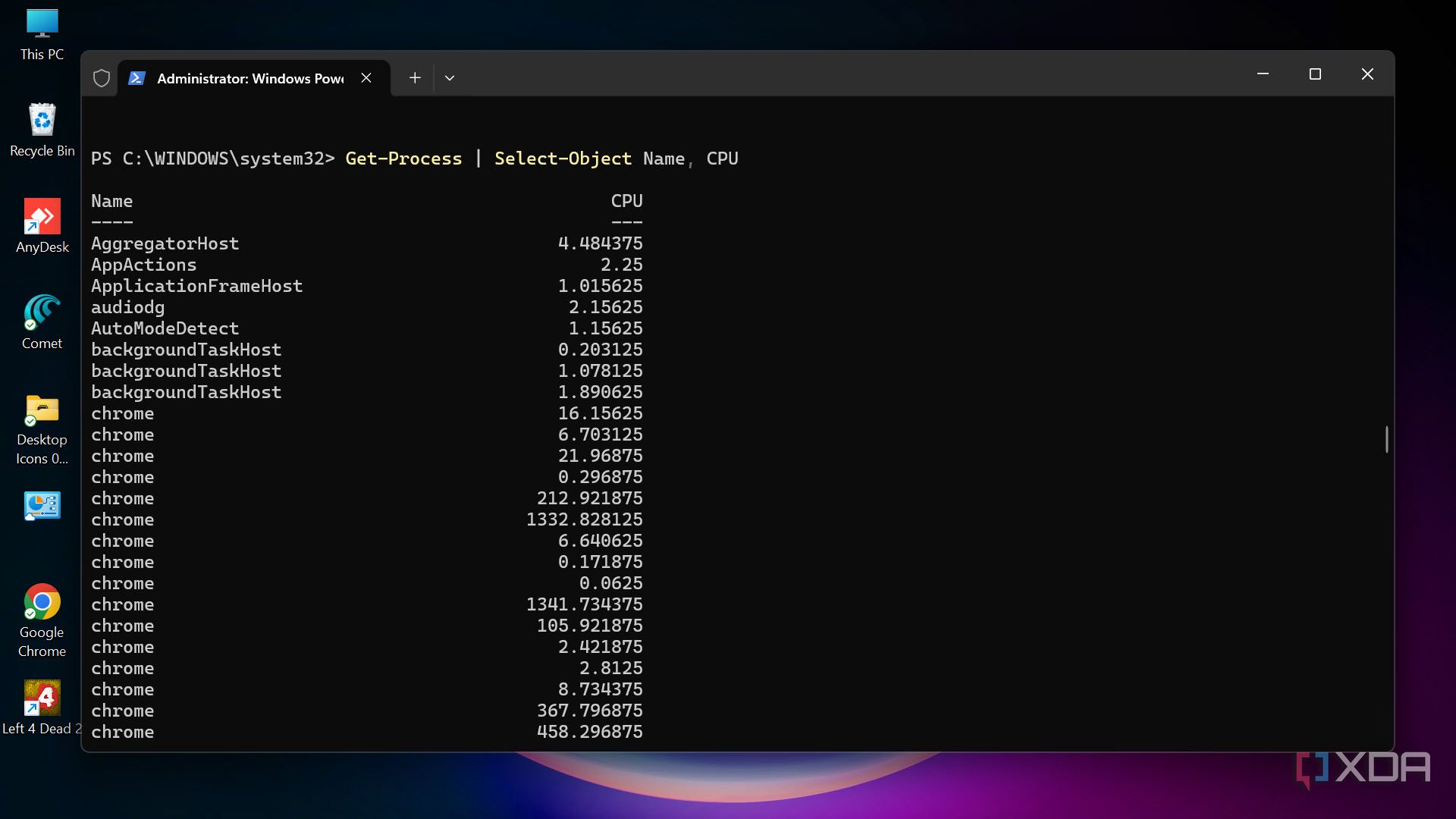This screenshot has height=819, width=1456.
Task: Click the ApplicationFrameHost process name
Action: tap(196, 286)
